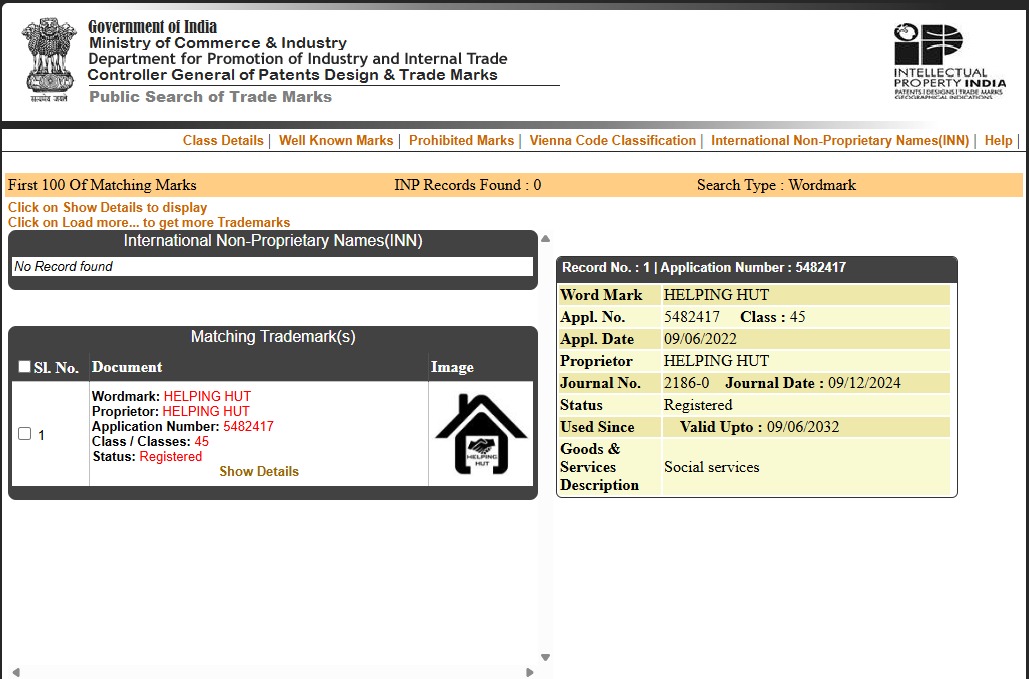Check the box for trademark record 1
The width and height of the screenshot is (1029, 679).
click(24, 434)
